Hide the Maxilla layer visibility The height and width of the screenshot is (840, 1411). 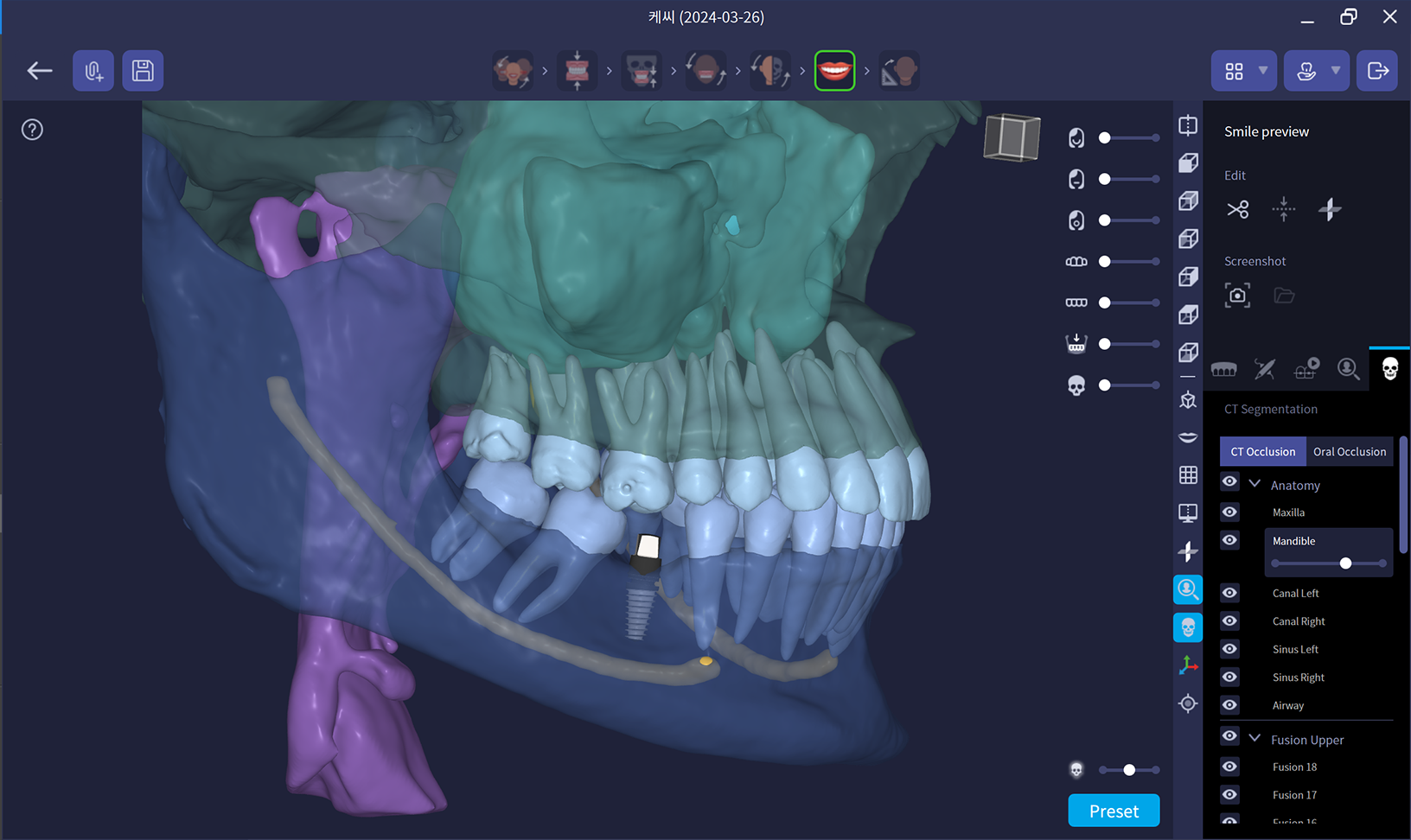pos(1229,512)
